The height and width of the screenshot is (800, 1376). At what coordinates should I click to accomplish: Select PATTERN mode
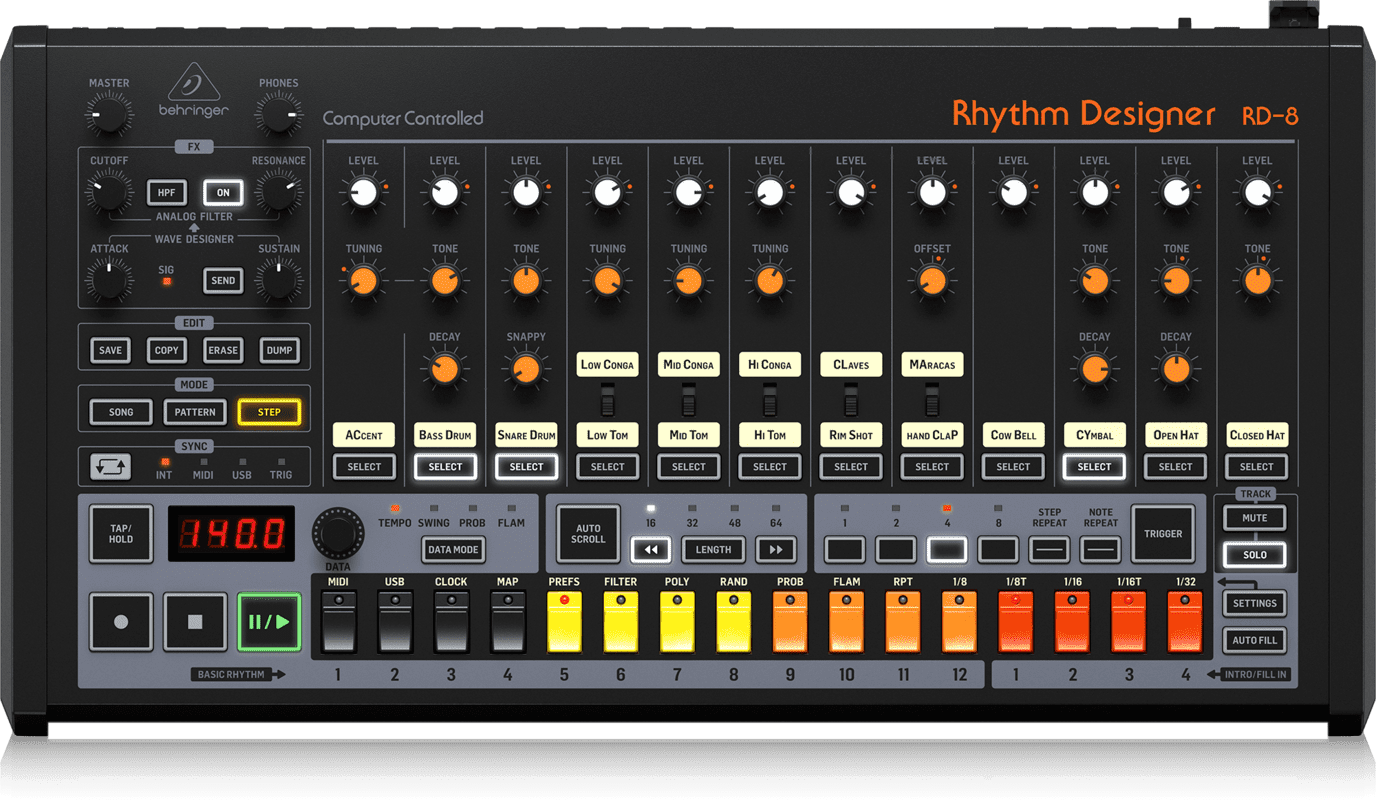pos(195,412)
